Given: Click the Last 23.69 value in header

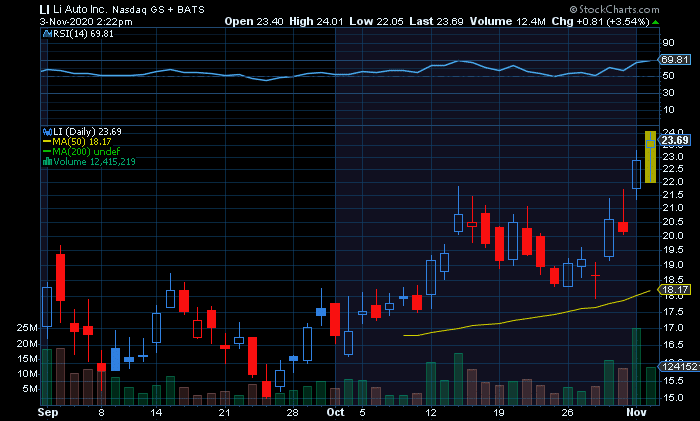Looking at the screenshot, I should [x=436, y=21].
